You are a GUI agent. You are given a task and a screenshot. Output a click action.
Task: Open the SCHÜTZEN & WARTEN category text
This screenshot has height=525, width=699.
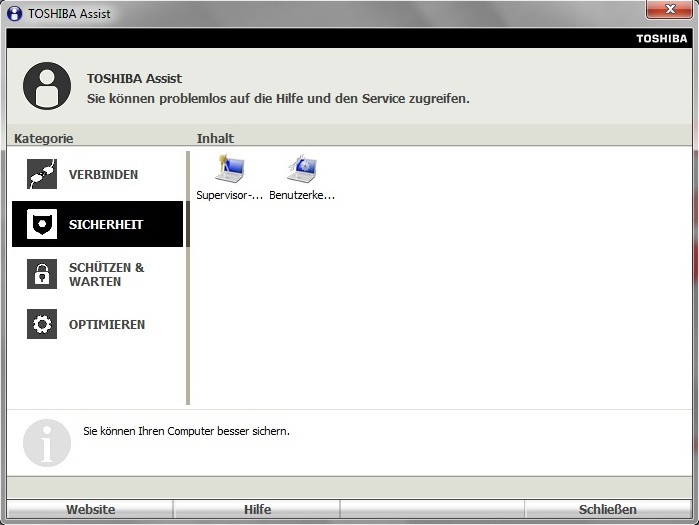106,274
